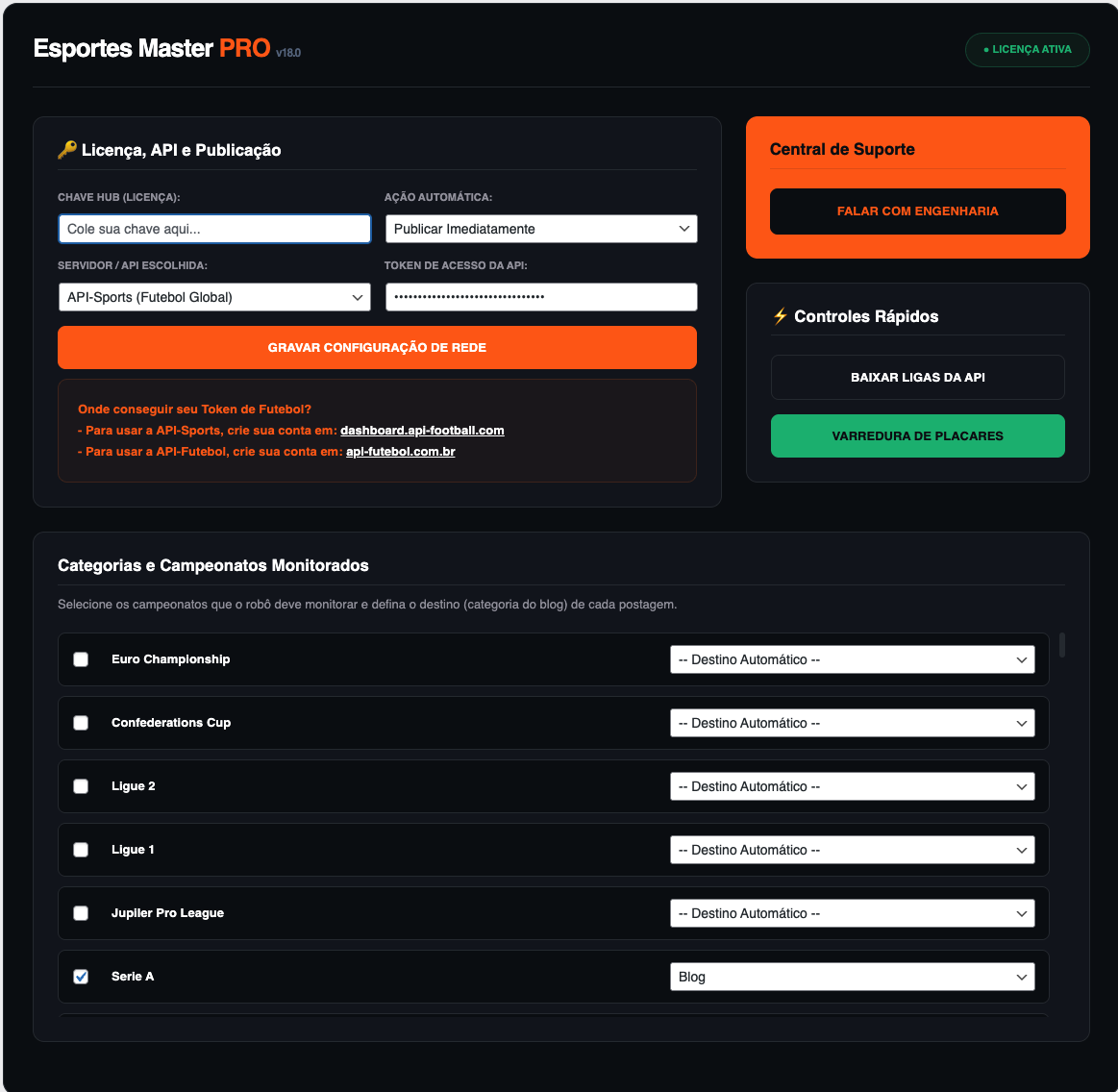Open destination dropdown for Euro Championship
This screenshot has height=1092, width=1118.
pyautogui.click(x=853, y=658)
